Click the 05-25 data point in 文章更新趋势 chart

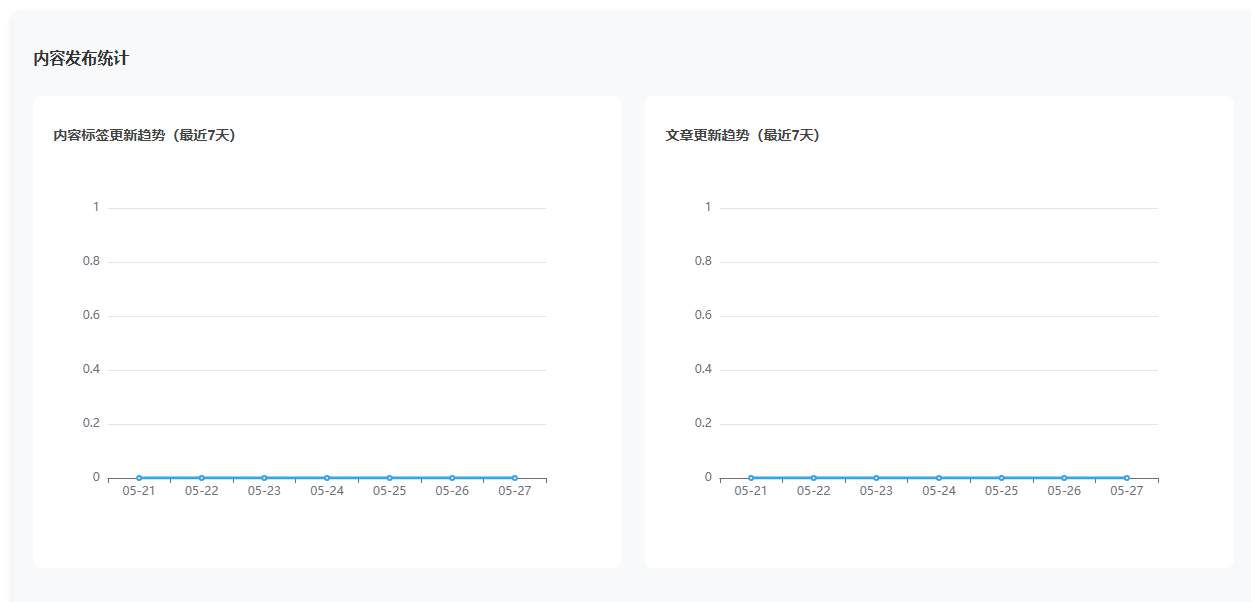pyautogui.click(x=1001, y=478)
